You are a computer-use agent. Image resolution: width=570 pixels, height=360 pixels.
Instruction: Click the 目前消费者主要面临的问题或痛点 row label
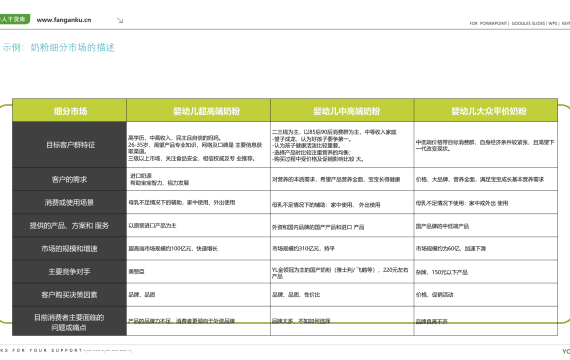coord(69,321)
